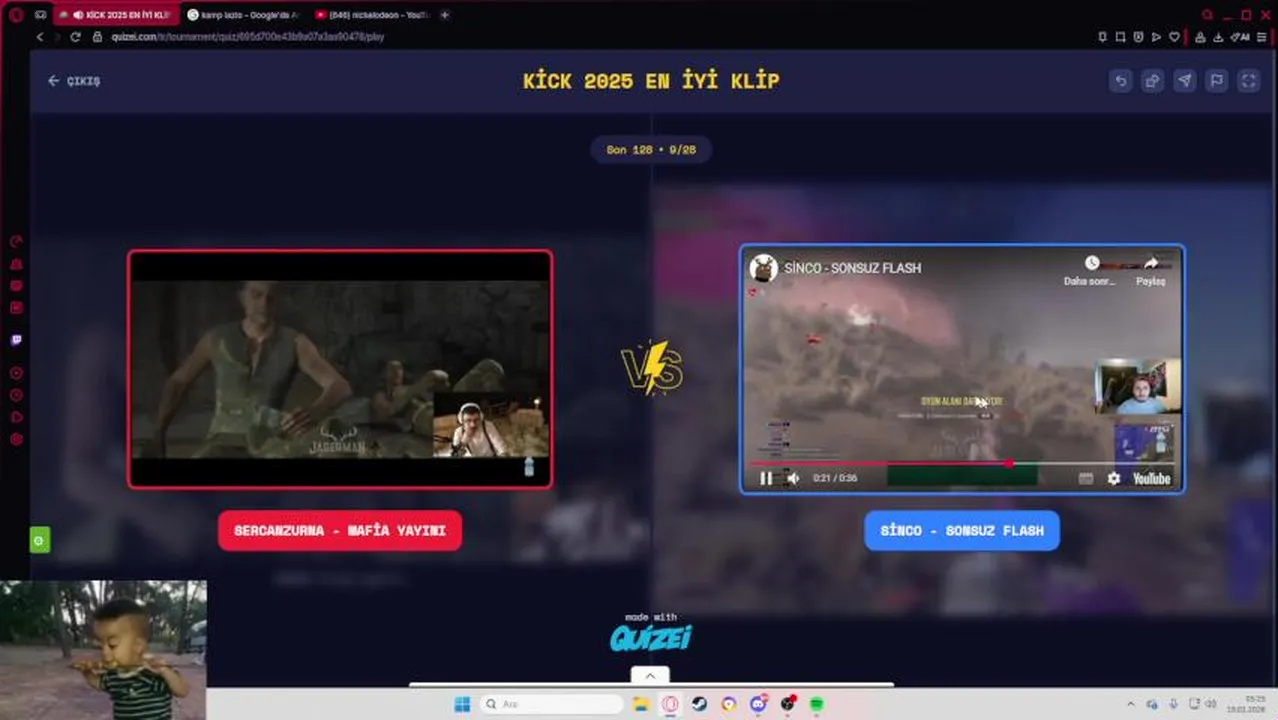Open Steam from the taskbar

tap(699, 704)
